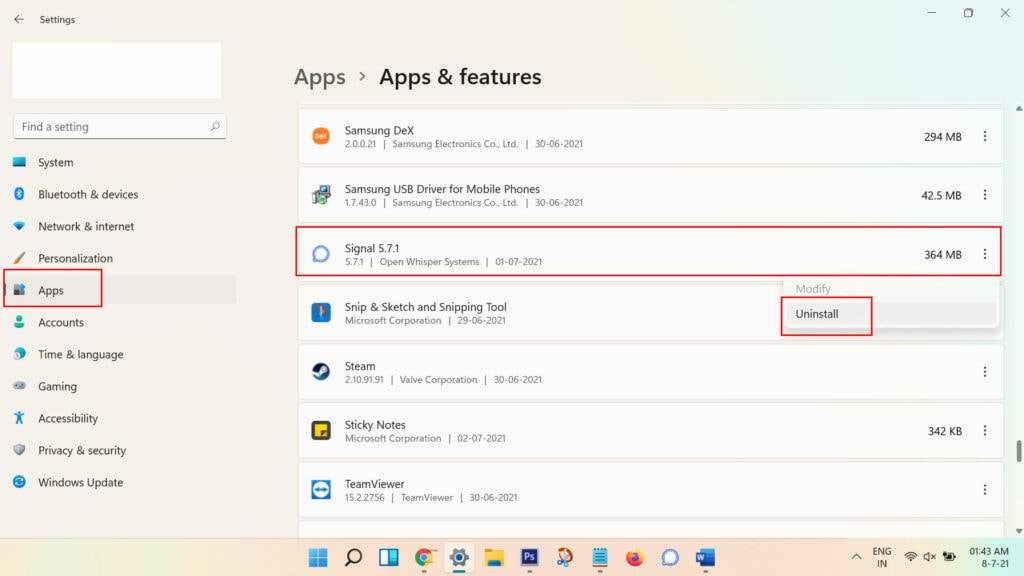
Task: Click the battery icon in system tray
Action: [950, 557]
